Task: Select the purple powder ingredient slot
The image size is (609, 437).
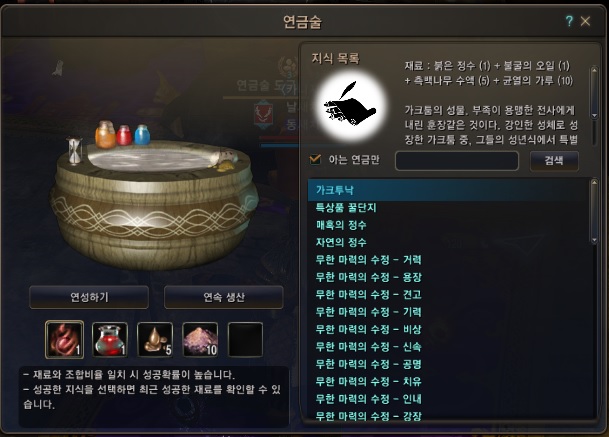Action: point(200,340)
